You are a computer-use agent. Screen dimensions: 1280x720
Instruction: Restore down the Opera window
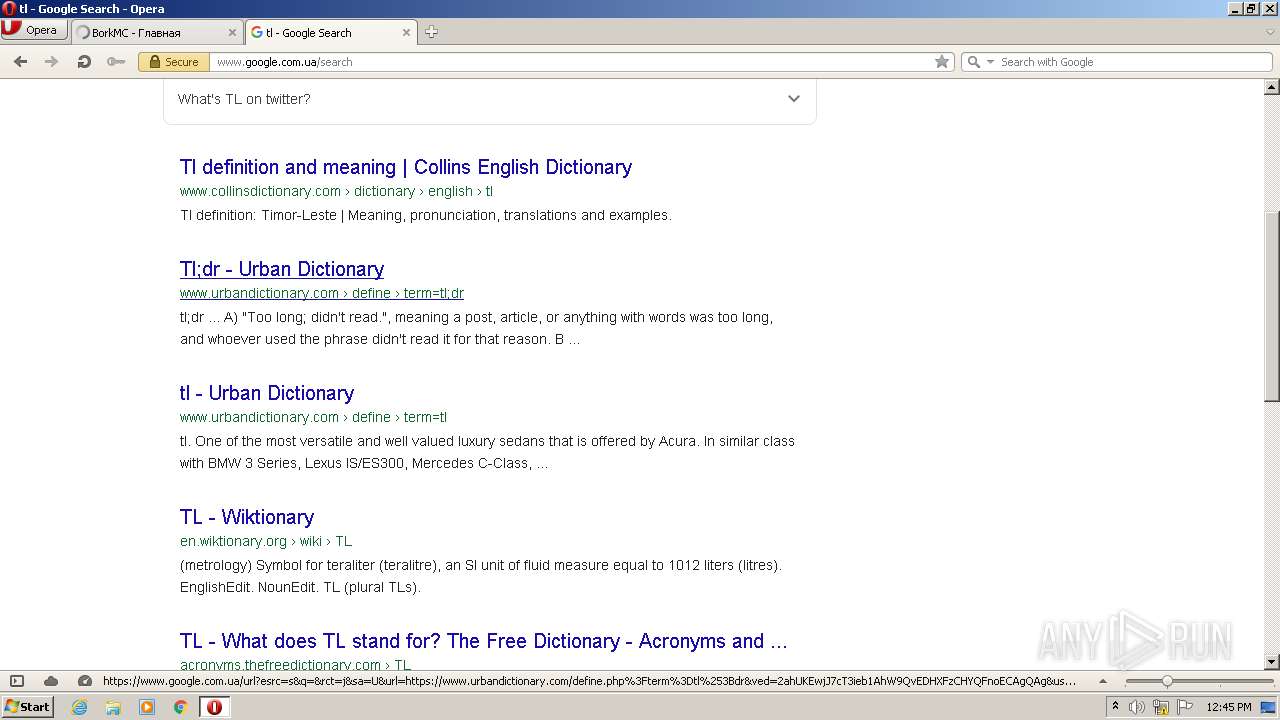point(1252,8)
